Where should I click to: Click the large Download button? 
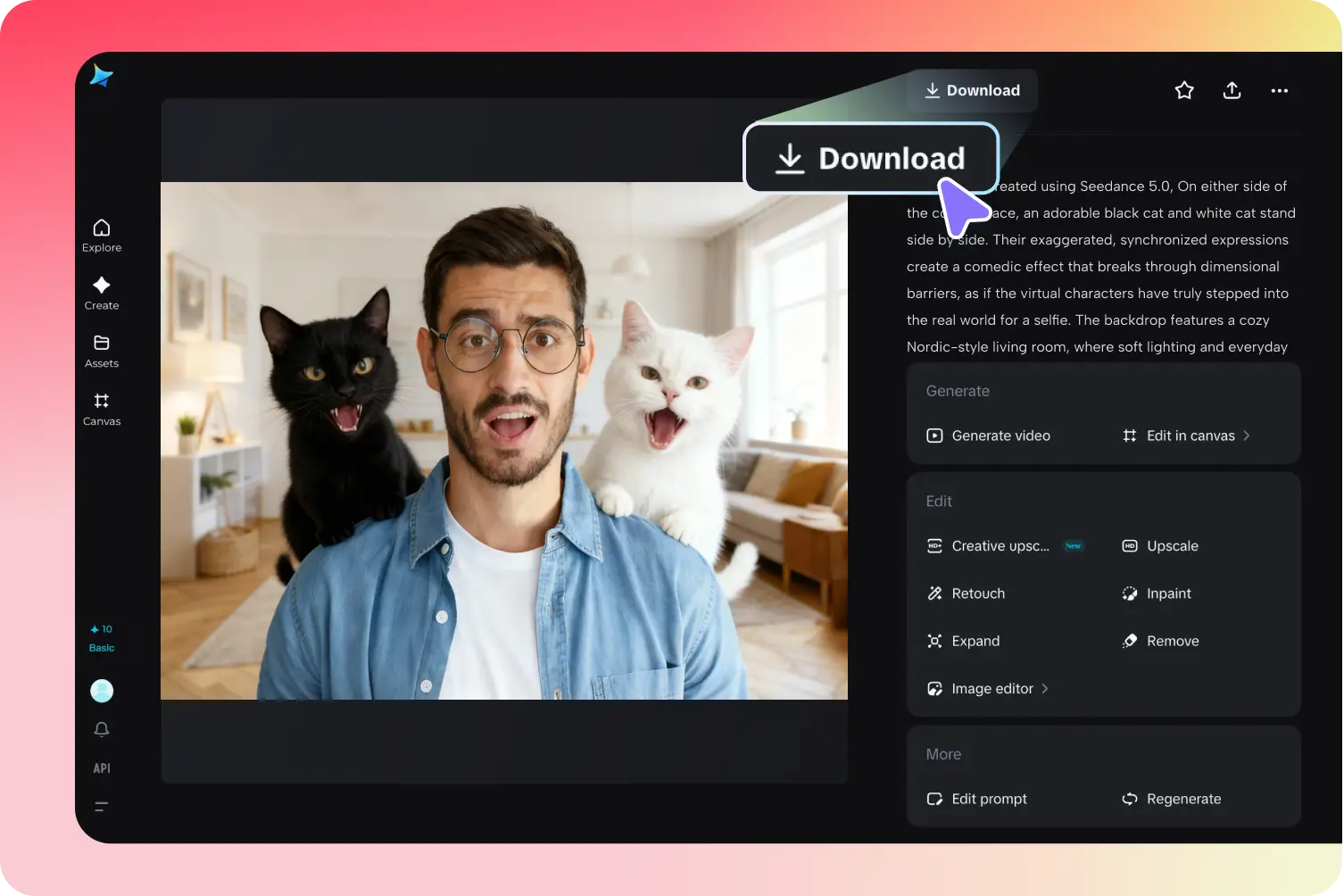[x=871, y=158]
